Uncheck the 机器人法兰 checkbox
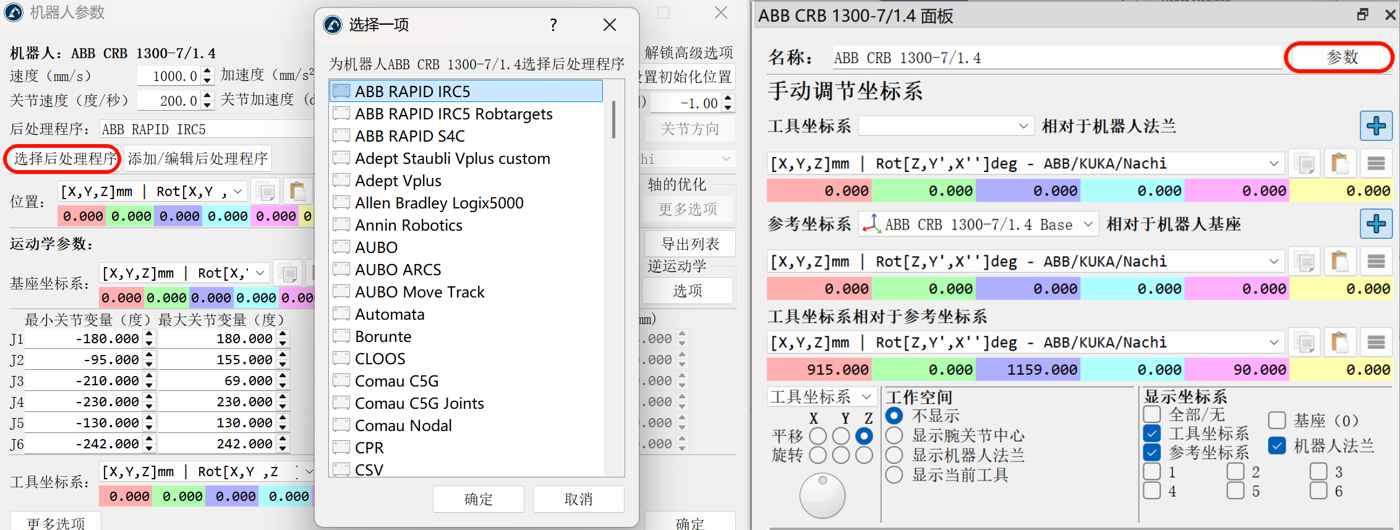 point(1277,446)
